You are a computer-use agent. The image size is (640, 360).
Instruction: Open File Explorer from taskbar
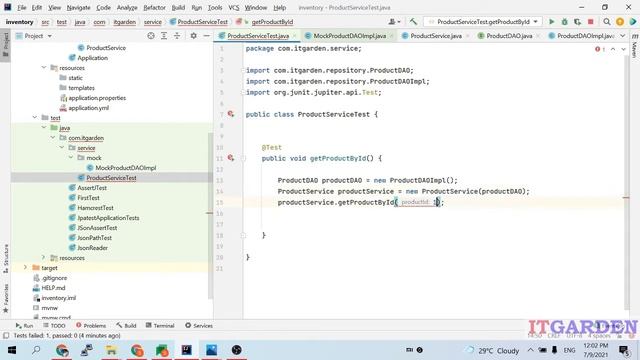point(111,350)
